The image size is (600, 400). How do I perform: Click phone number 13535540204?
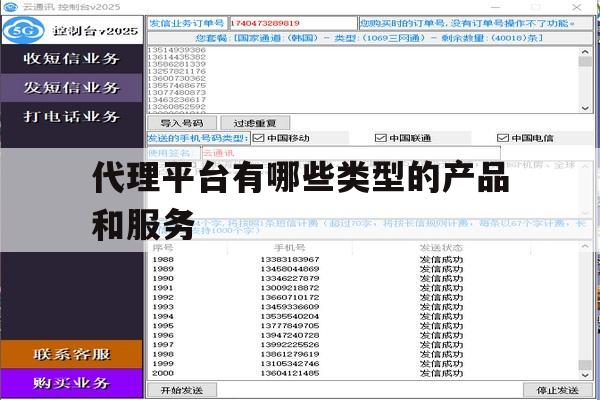[290, 317]
